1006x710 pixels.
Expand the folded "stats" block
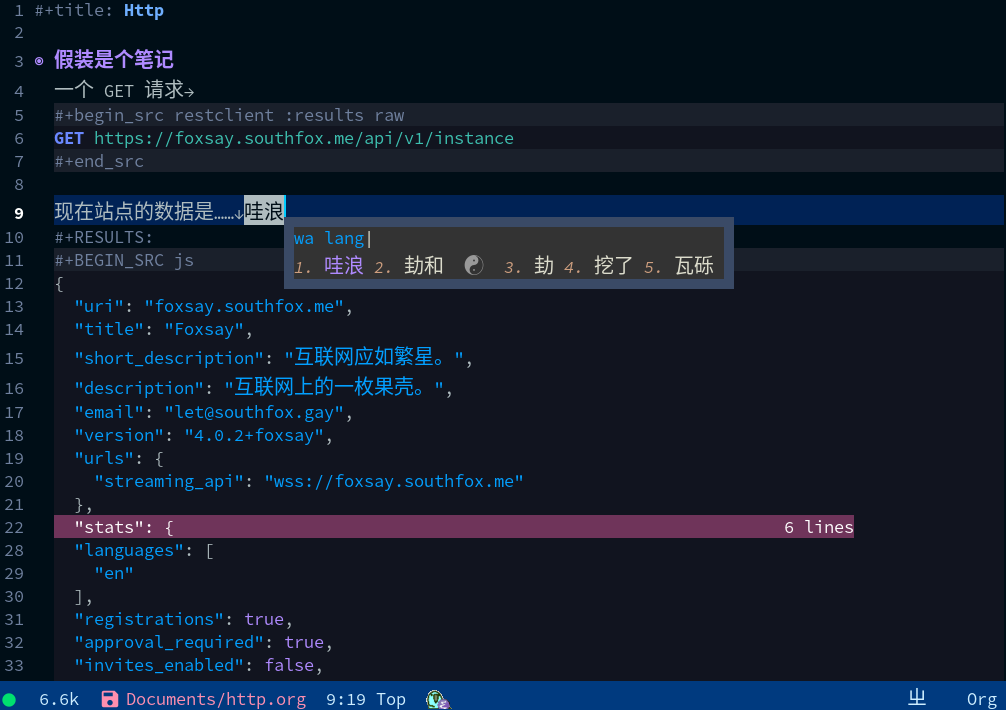(124, 527)
